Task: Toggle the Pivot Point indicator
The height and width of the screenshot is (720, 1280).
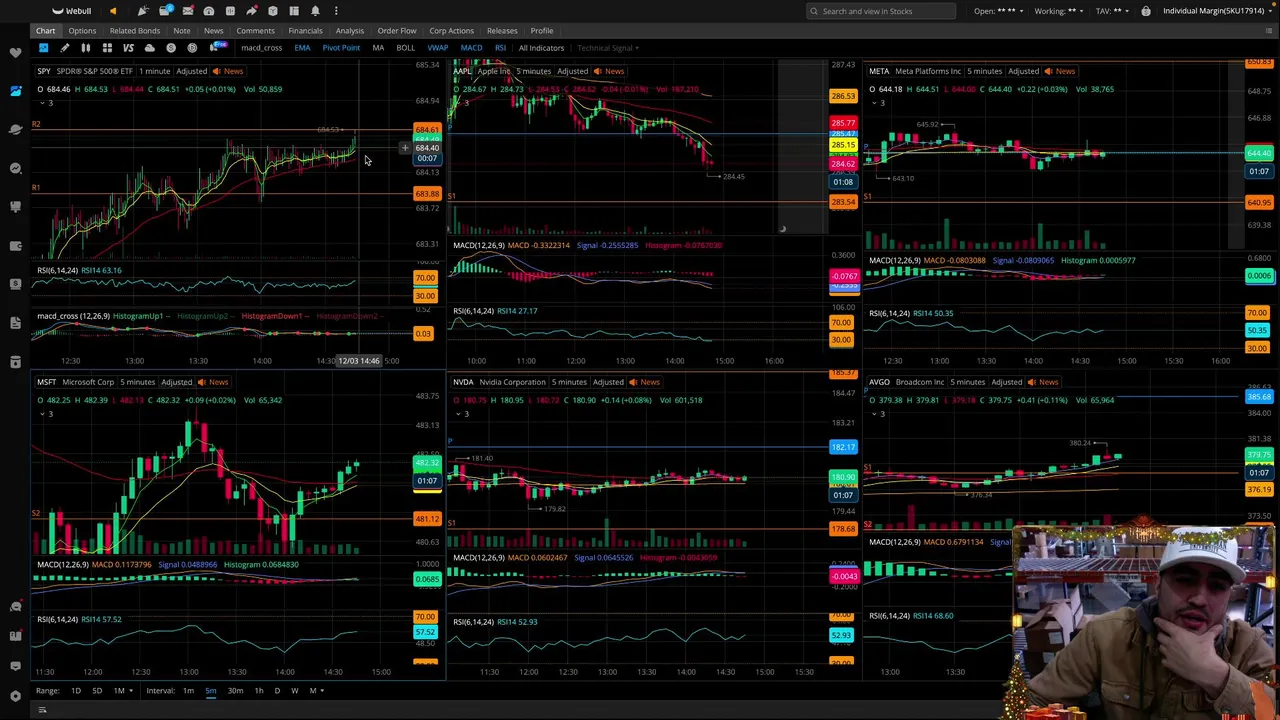Action: pos(341,48)
